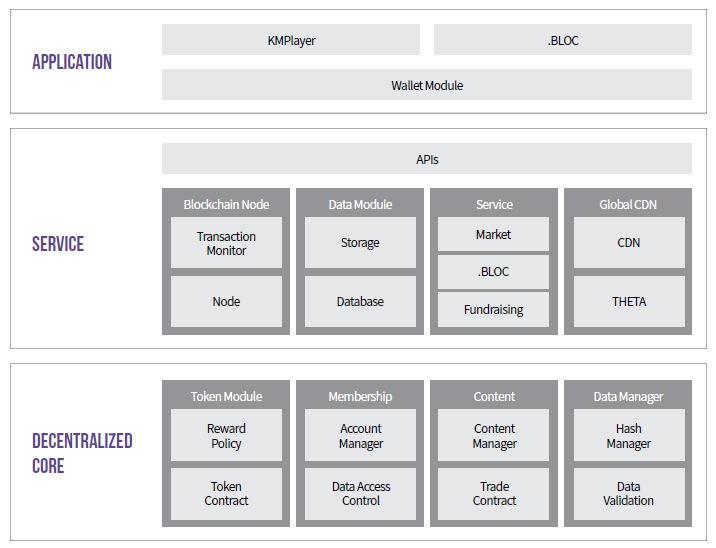This screenshot has height=548, width=716.
Task: Click the DECENTRALIZED CORE heading
Action: 82,453
